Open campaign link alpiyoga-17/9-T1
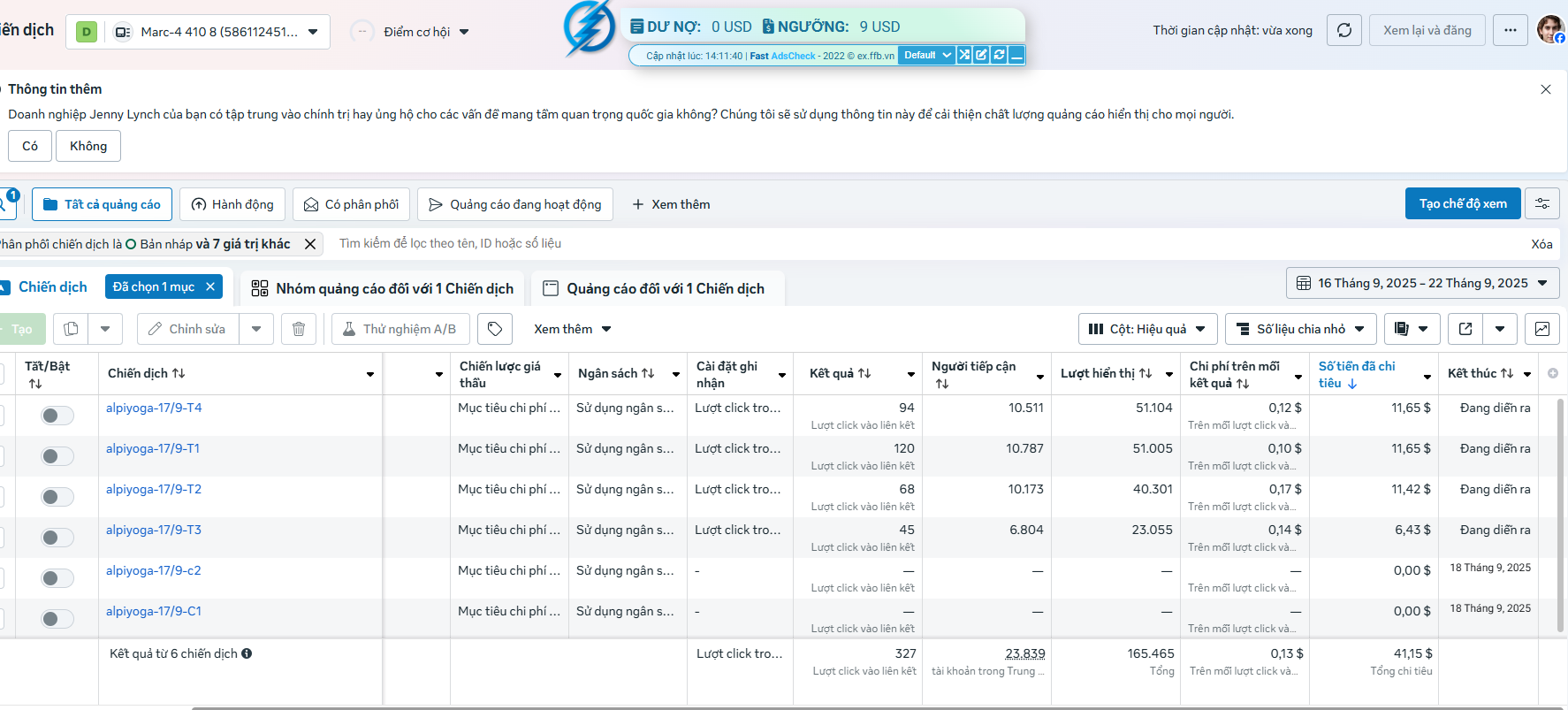Viewport: 1568px width, 710px height. 153,448
